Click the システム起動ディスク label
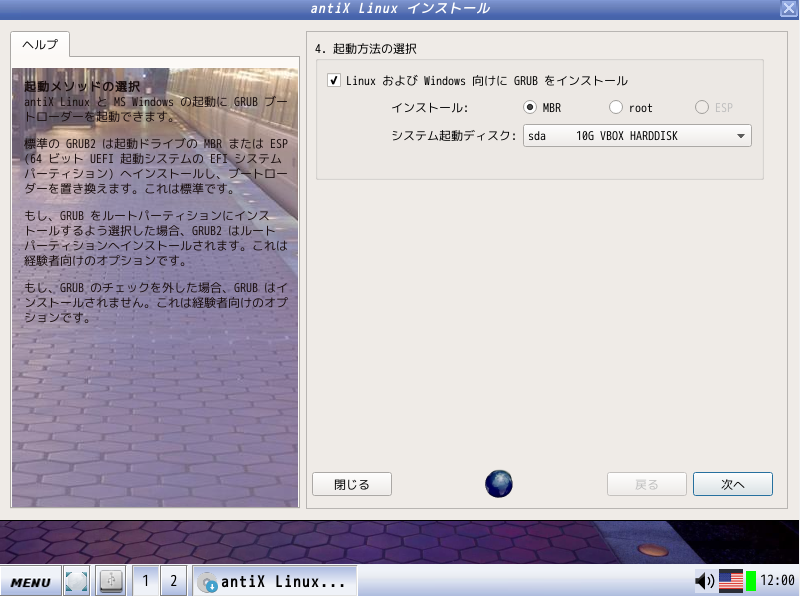Screen dimensions: 800x596 click(454, 136)
